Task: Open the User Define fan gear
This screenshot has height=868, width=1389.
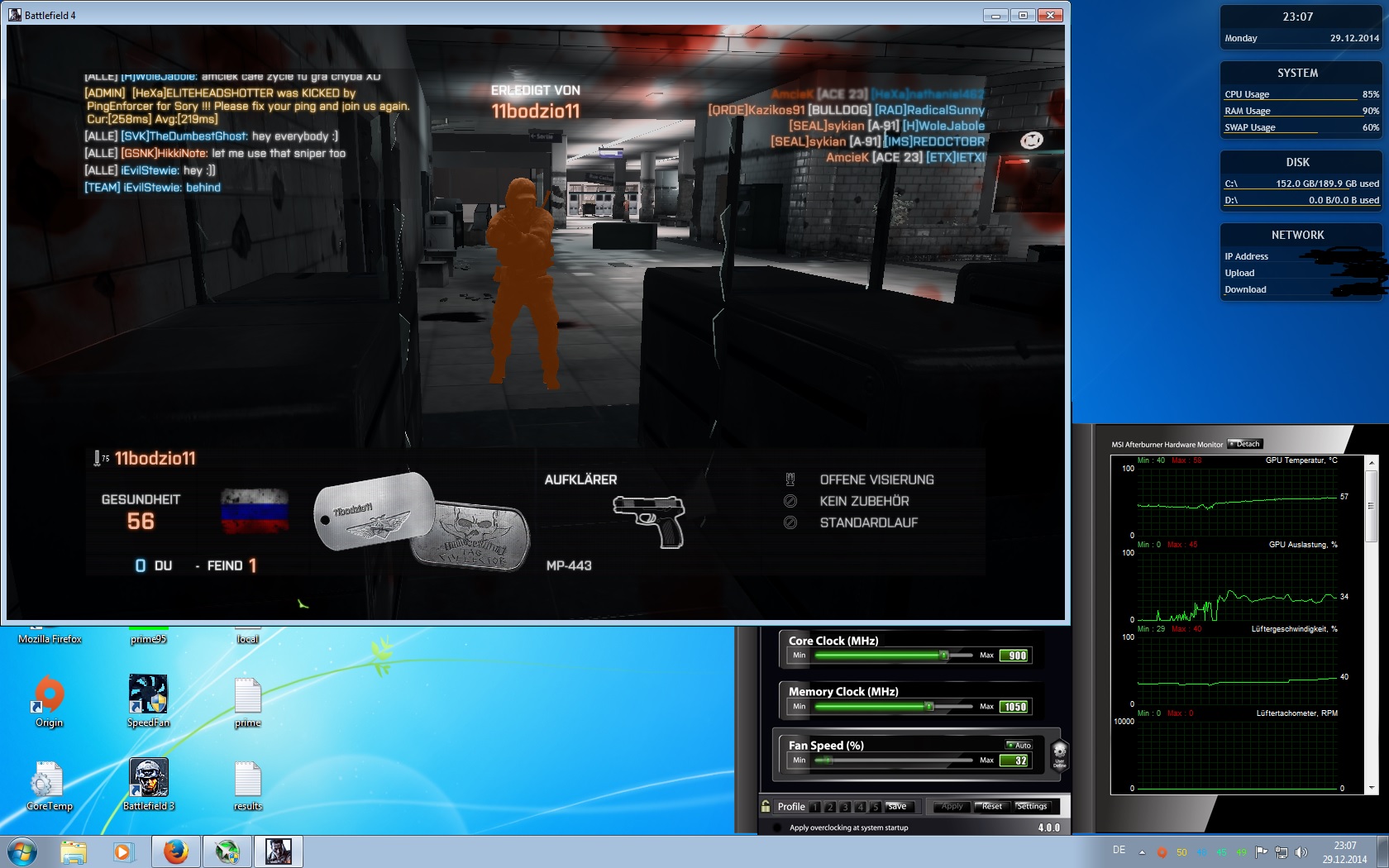Action: [1059, 754]
